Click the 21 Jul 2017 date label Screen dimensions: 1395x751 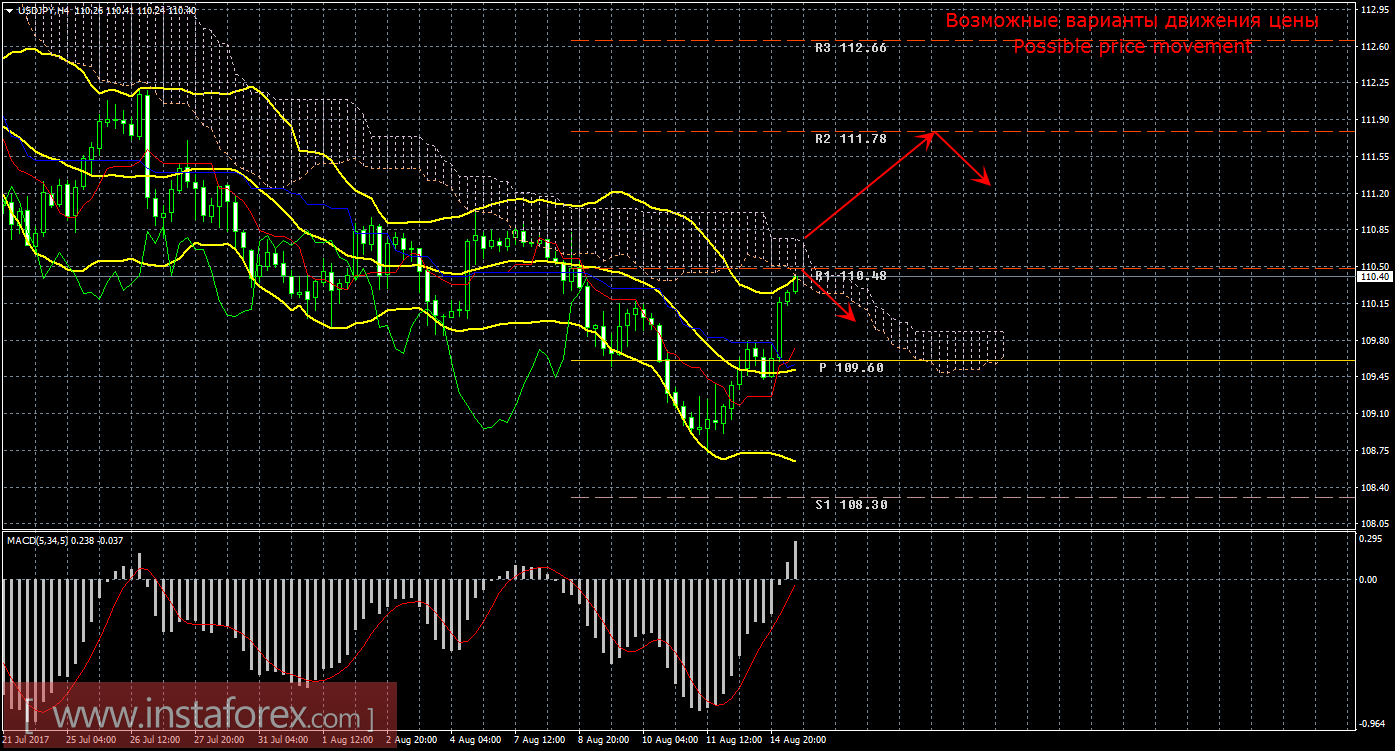[26, 741]
